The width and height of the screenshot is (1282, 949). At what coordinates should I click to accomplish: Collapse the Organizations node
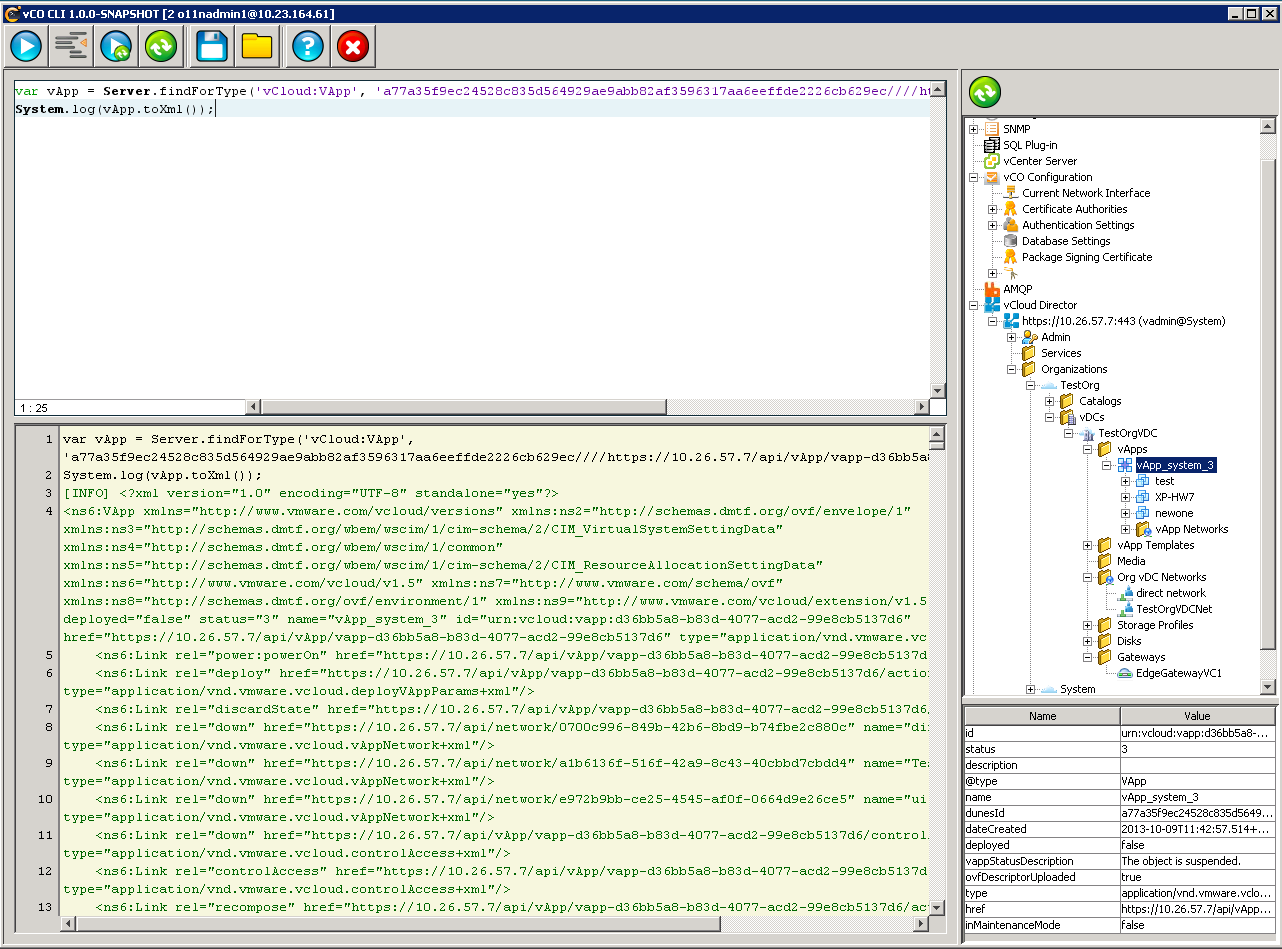(x=1011, y=369)
